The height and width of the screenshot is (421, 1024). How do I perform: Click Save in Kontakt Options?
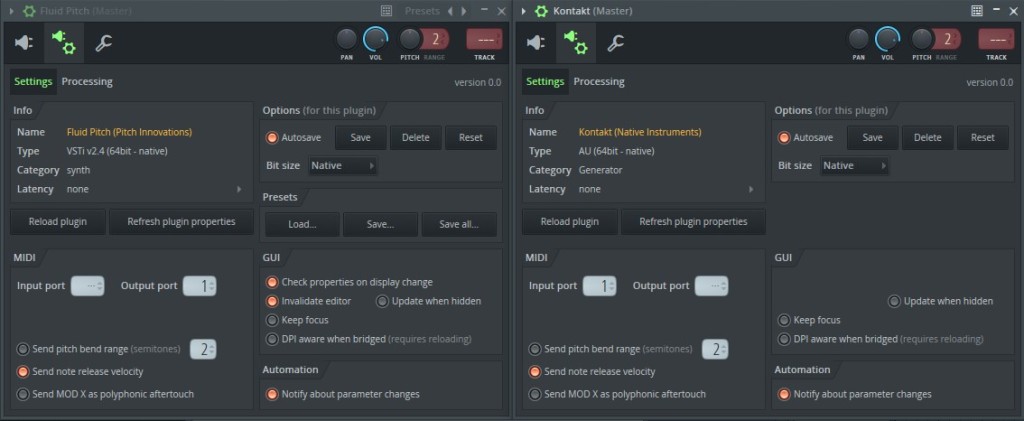click(x=872, y=138)
